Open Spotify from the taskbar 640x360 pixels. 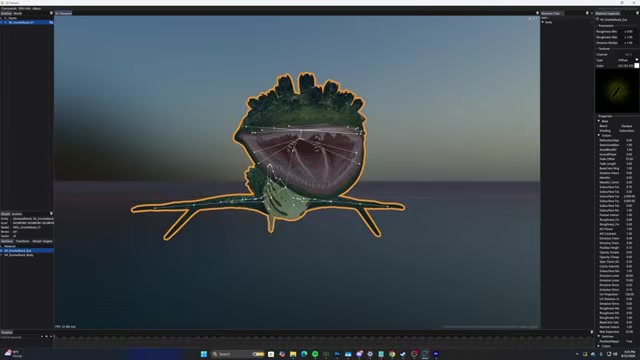coord(315,354)
